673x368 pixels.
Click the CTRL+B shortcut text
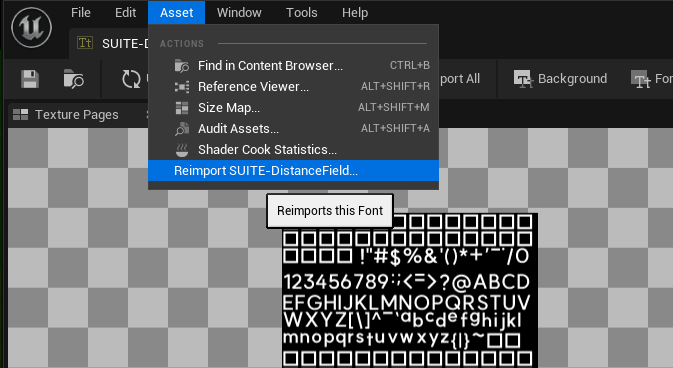pos(409,65)
